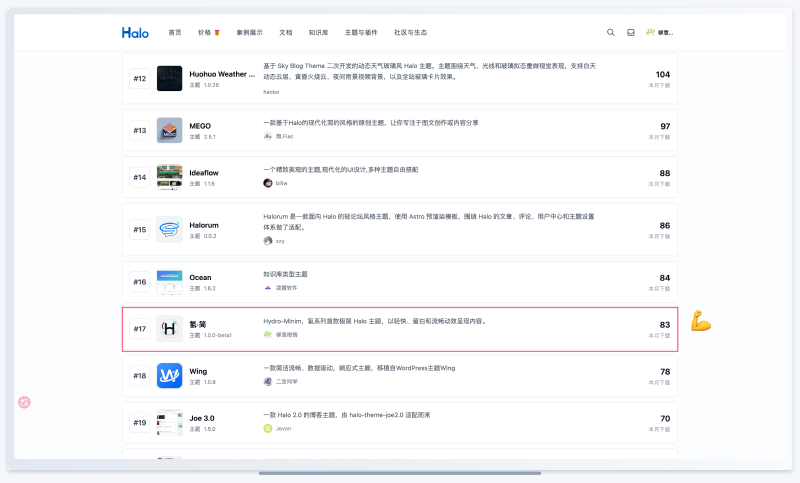
Task: Click the 84 download count
Action: (665, 278)
